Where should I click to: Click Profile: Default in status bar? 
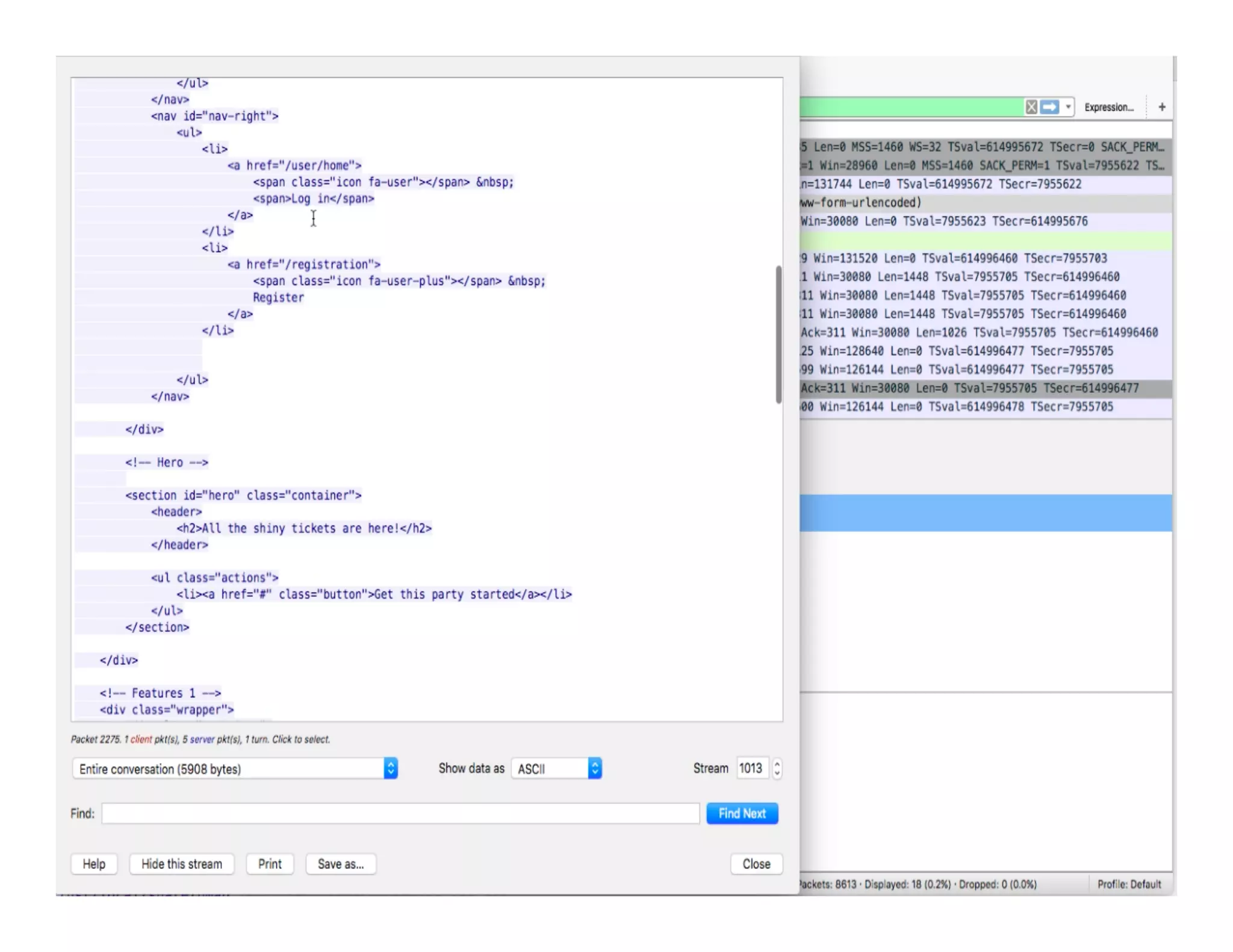pos(1129,885)
